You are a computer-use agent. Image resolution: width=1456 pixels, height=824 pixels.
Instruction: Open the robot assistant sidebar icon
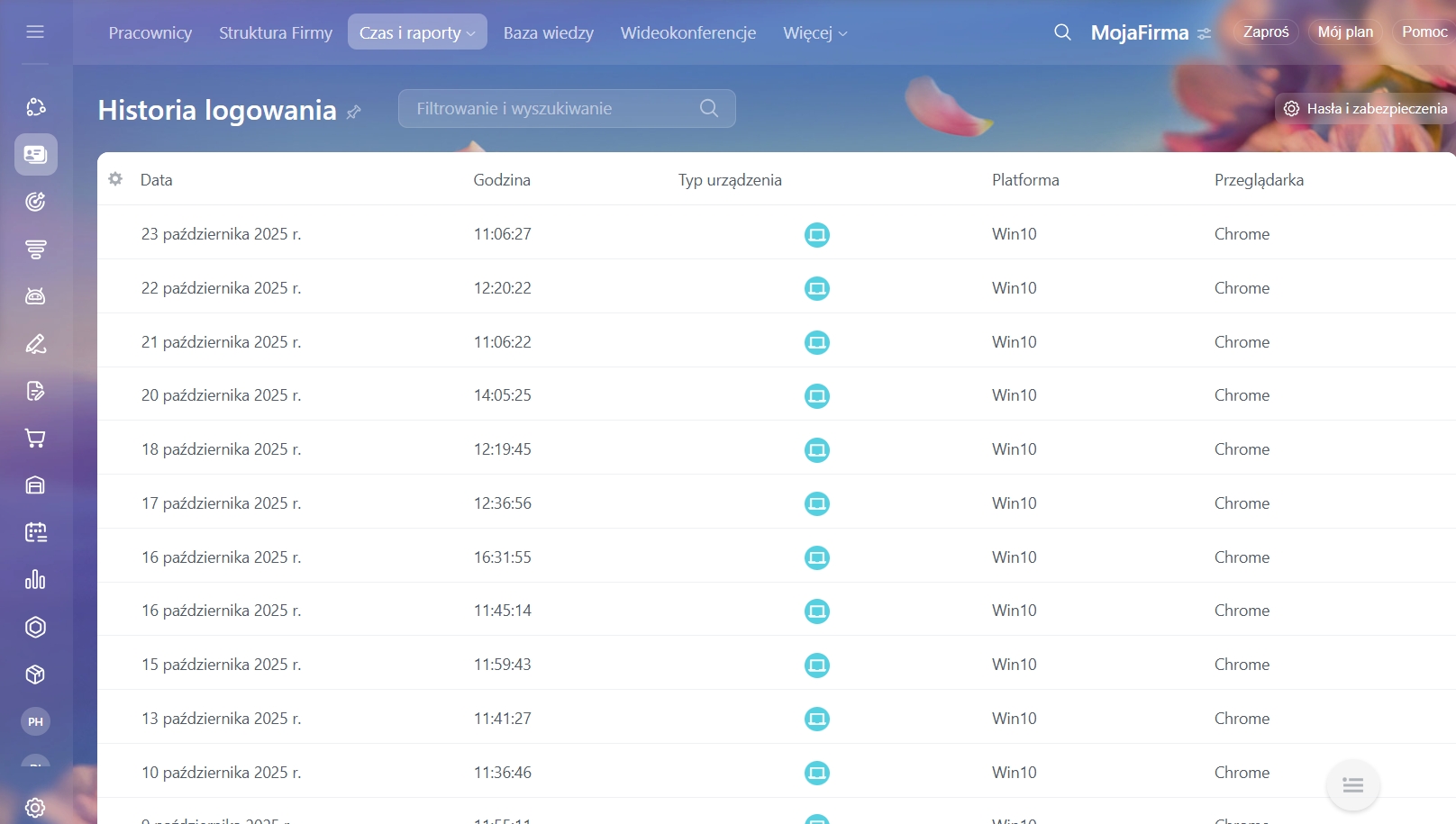pos(35,296)
